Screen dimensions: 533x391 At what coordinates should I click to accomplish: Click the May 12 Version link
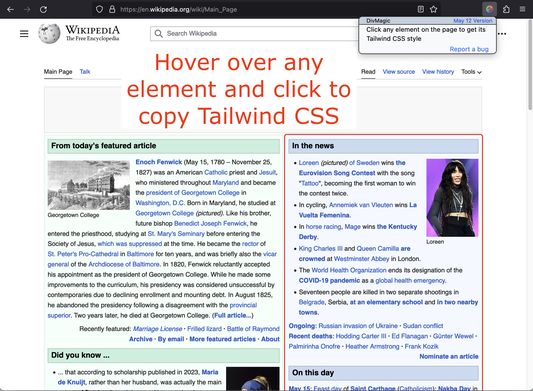472,21
